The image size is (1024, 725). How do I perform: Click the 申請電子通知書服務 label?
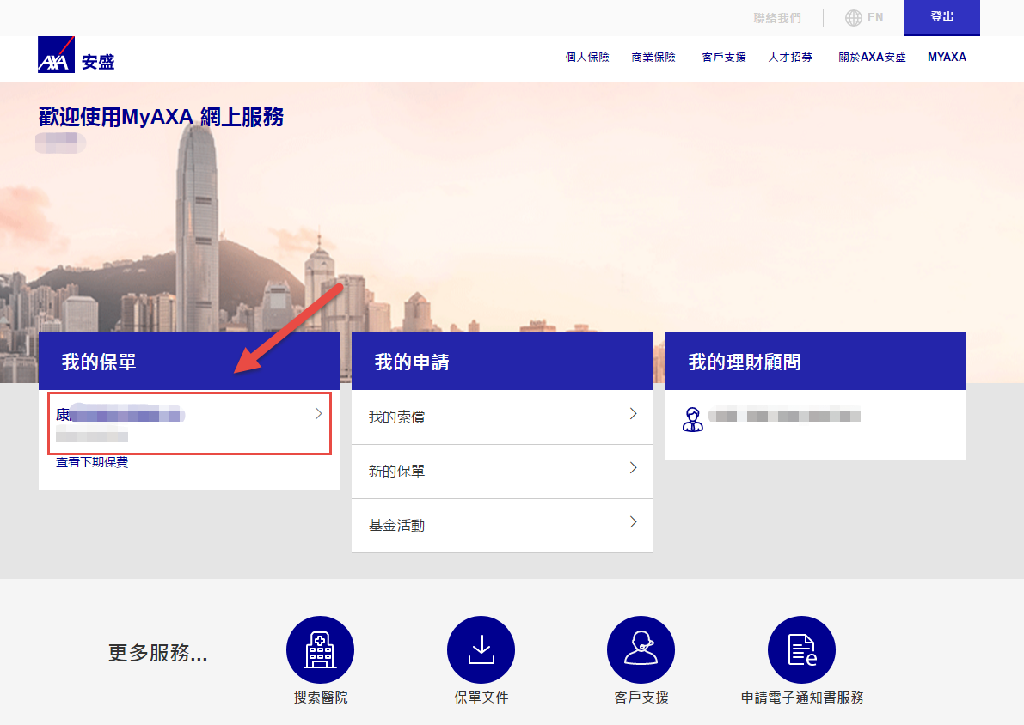point(802,698)
